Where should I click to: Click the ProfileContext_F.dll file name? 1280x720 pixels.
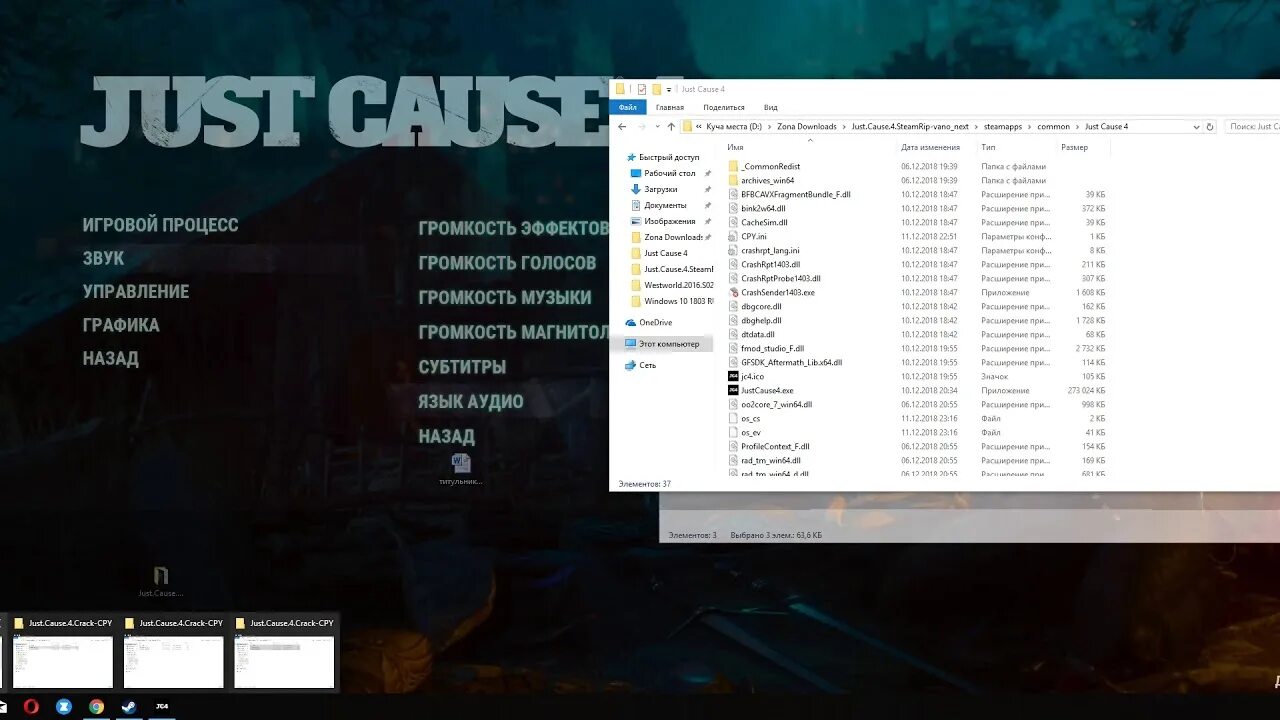[775, 446]
